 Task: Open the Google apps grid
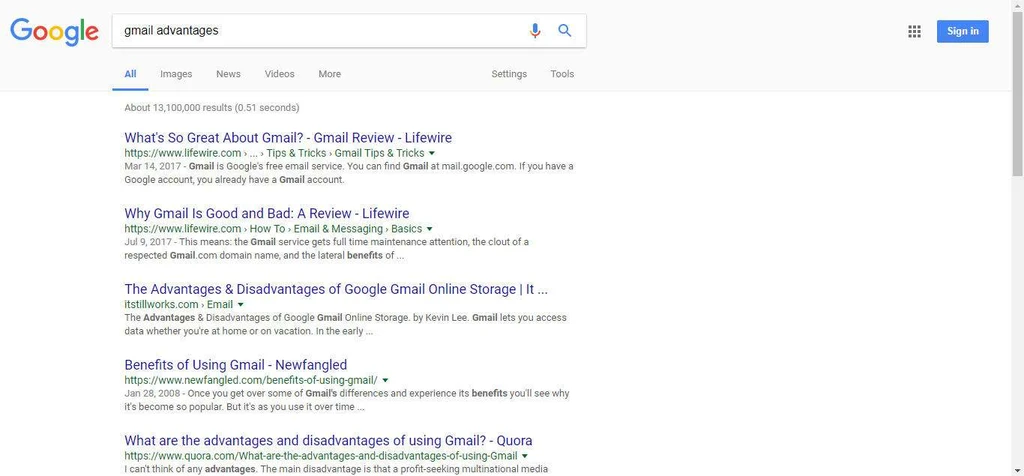point(914,31)
